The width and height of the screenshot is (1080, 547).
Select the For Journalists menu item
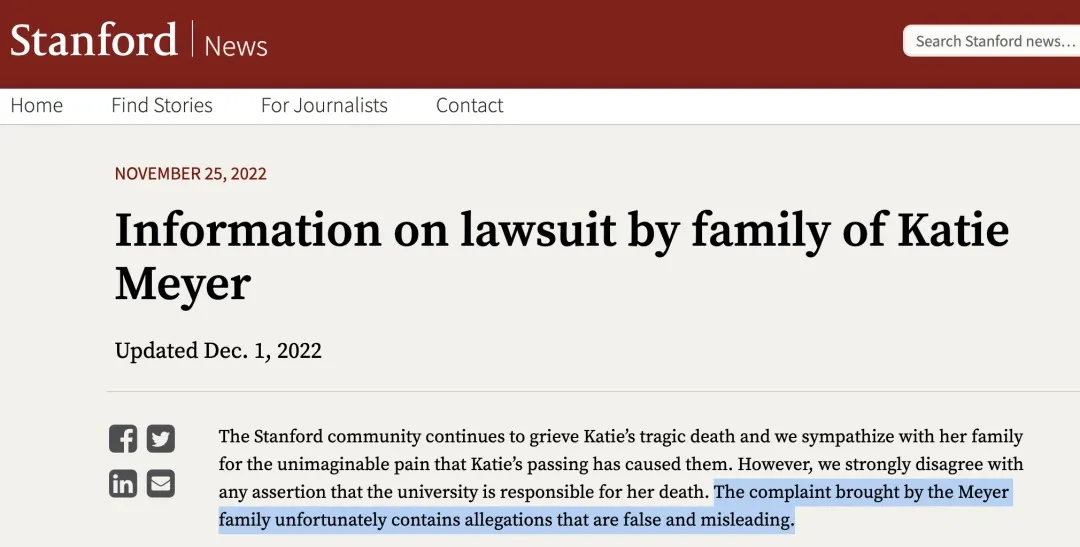pos(324,105)
